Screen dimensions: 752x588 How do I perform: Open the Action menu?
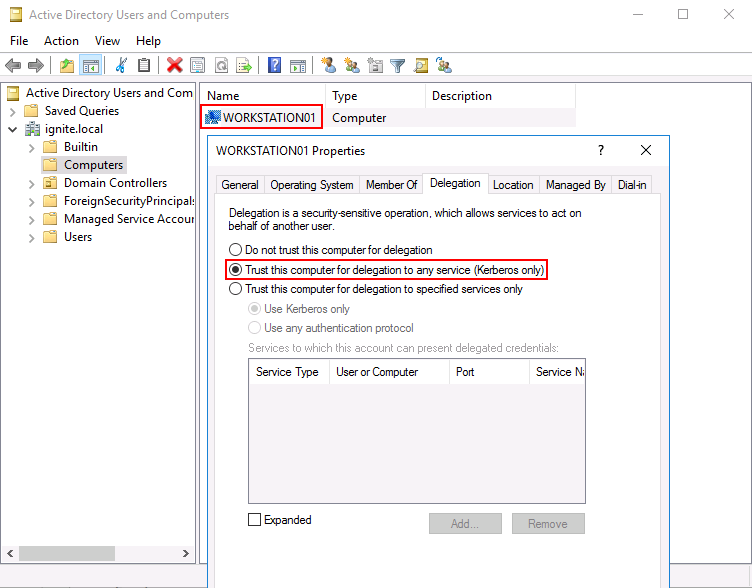click(x=61, y=41)
